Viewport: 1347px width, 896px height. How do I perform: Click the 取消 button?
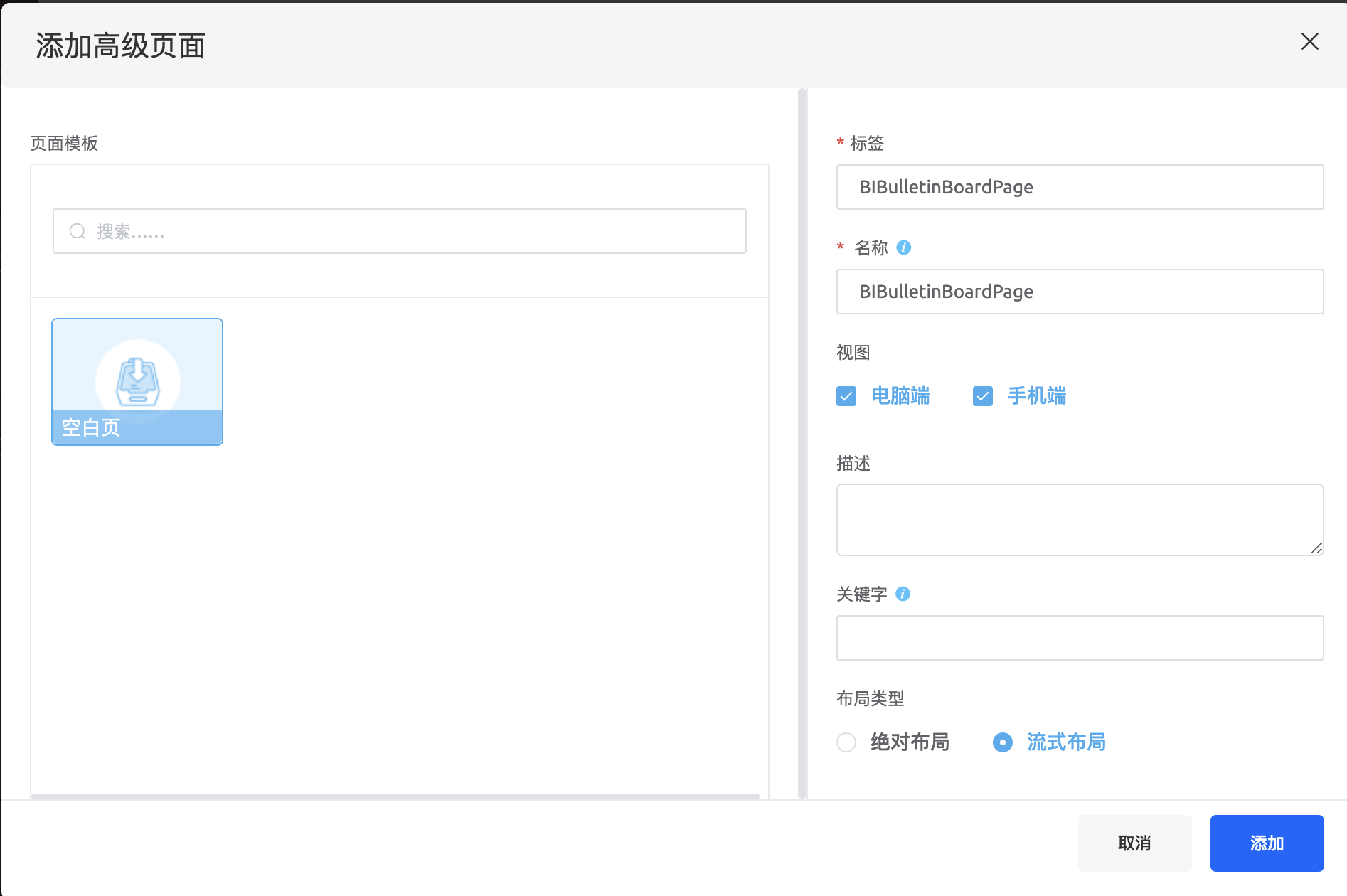1134,843
